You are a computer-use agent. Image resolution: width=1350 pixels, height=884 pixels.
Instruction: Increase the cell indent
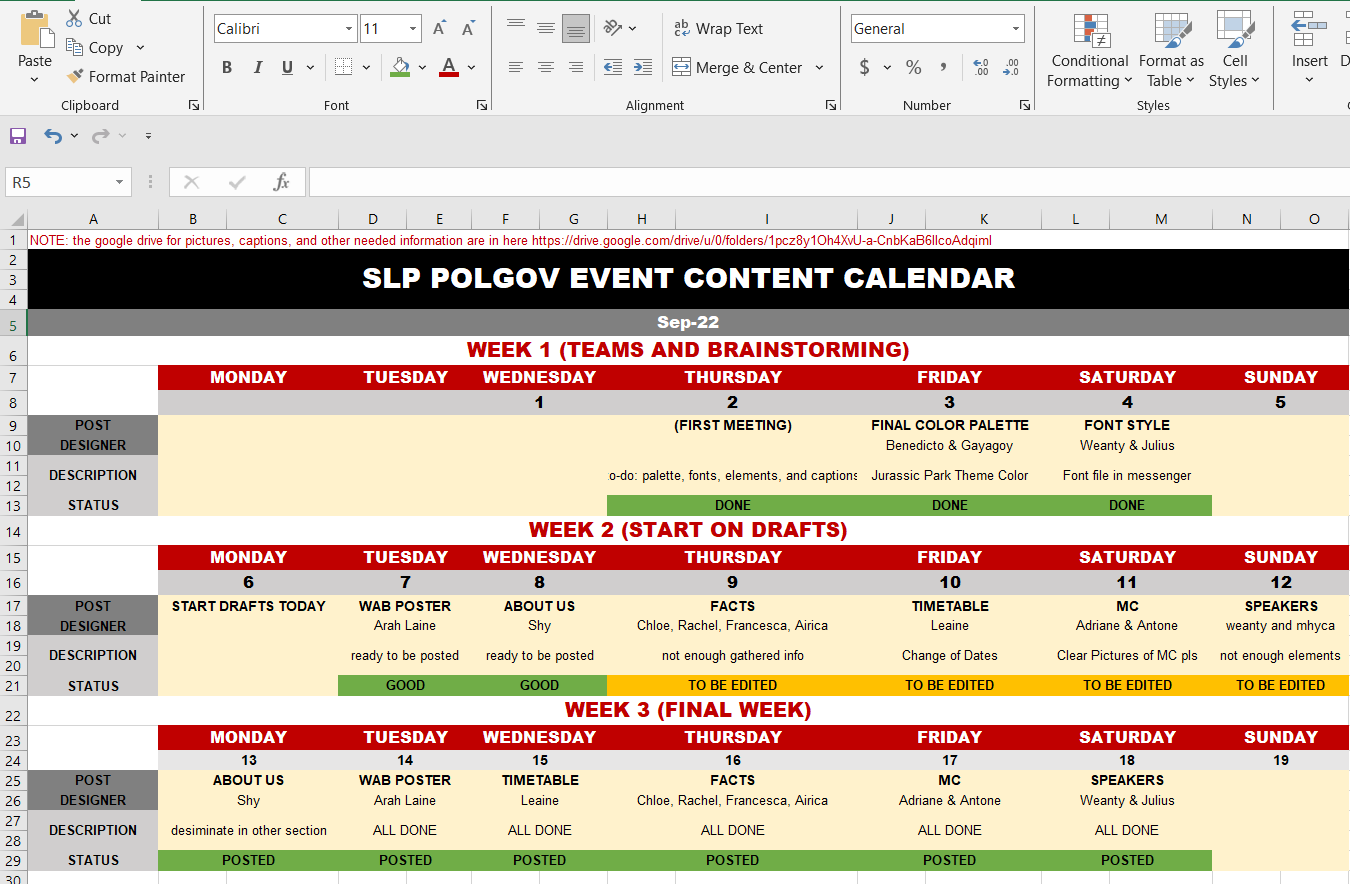pyautogui.click(x=643, y=67)
